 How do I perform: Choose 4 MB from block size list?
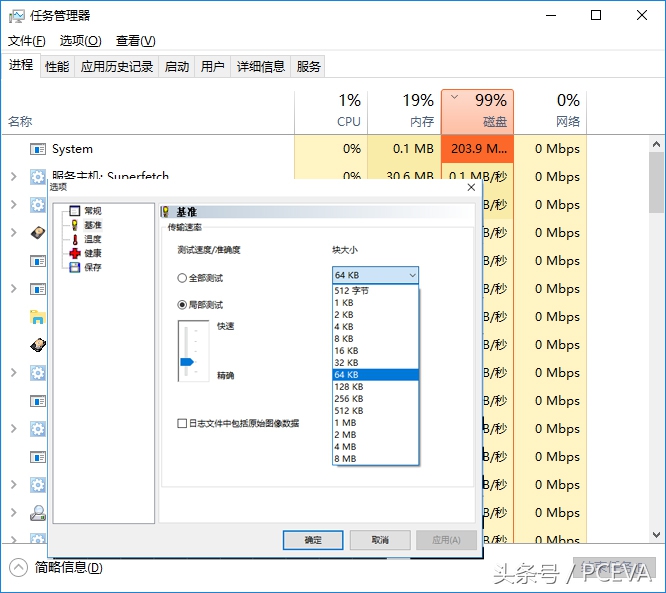pos(375,447)
